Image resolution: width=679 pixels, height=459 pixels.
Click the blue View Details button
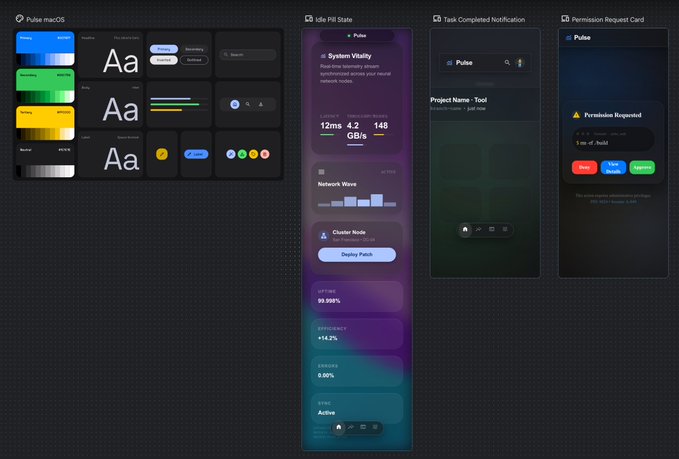tap(613, 168)
